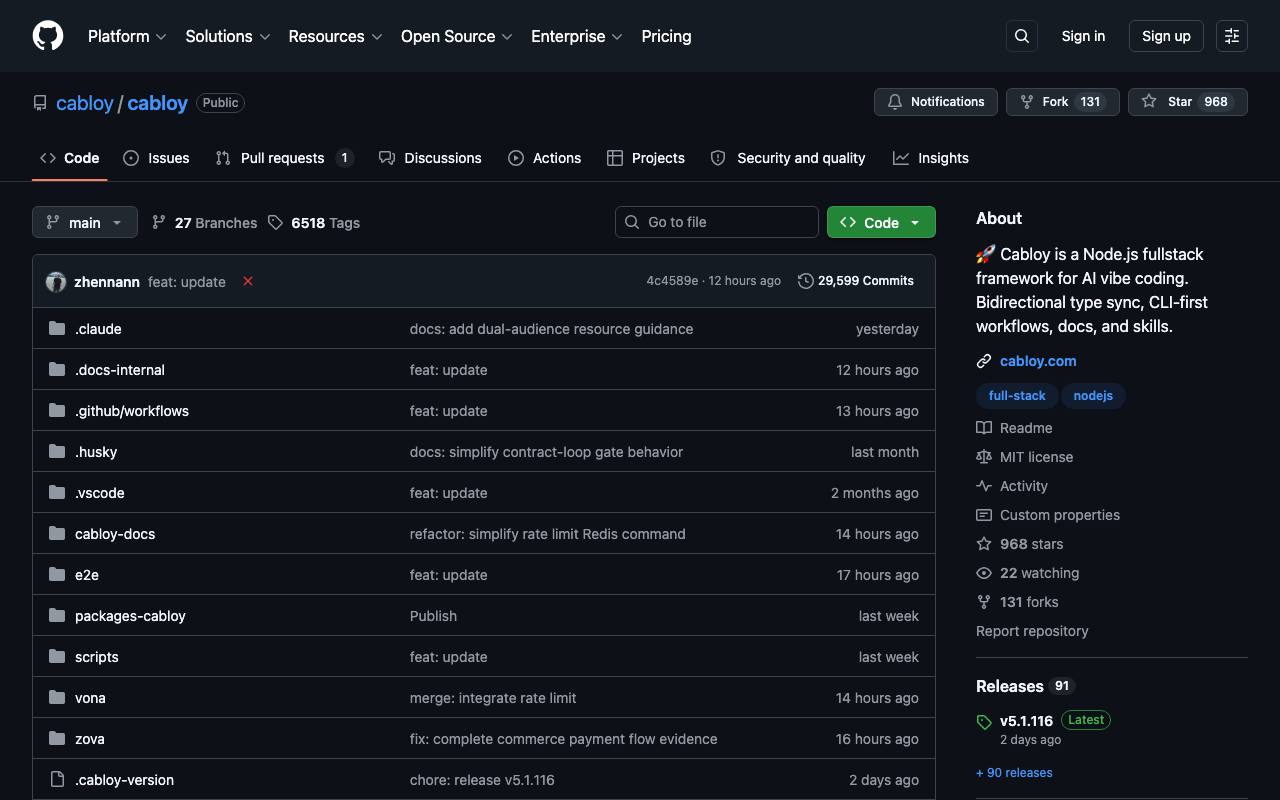Screen dimensions: 1280x800
Task: Click the folder icon beside .husky
Action: (x=57, y=452)
